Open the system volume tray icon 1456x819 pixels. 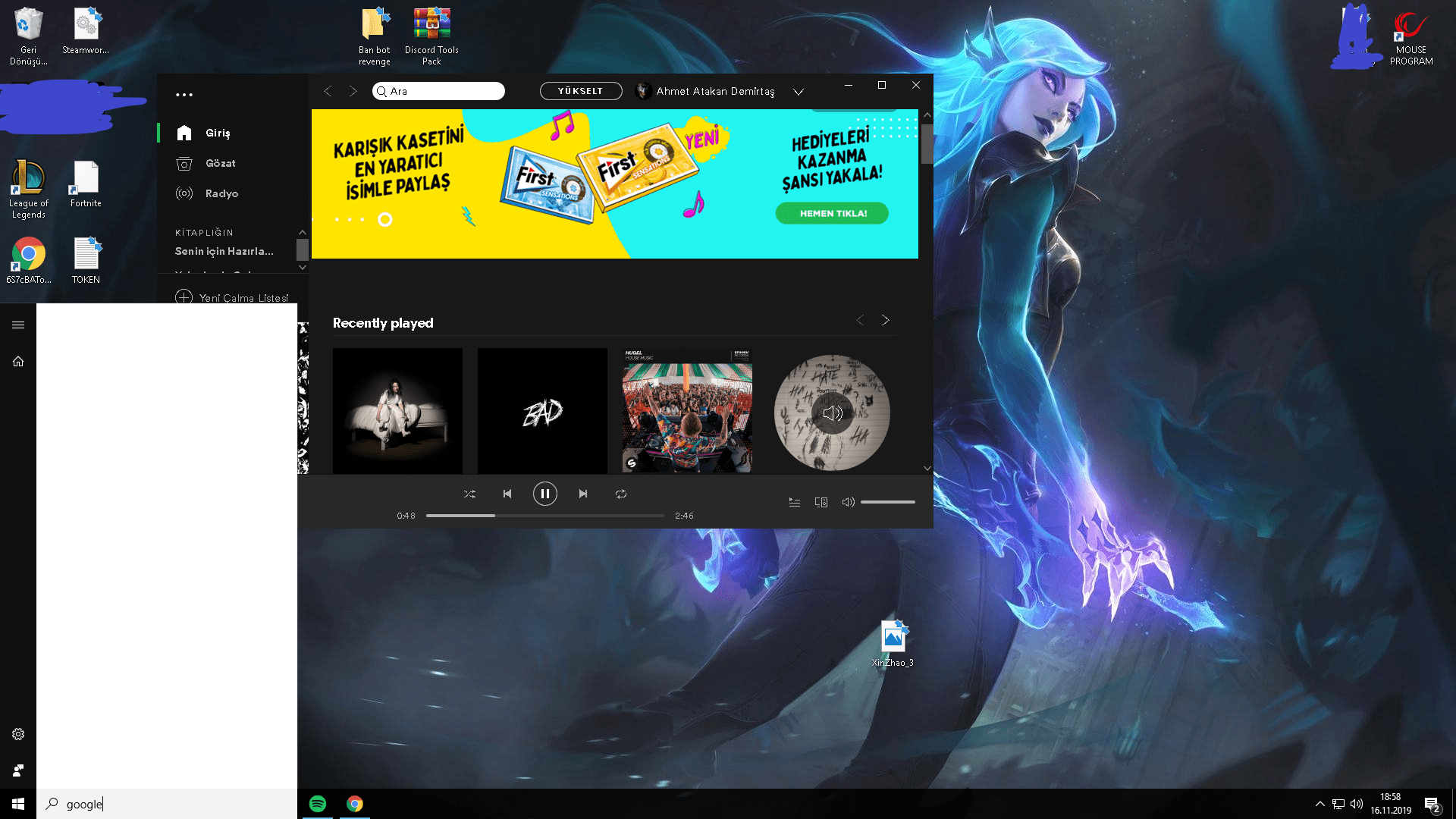(1357, 804)
